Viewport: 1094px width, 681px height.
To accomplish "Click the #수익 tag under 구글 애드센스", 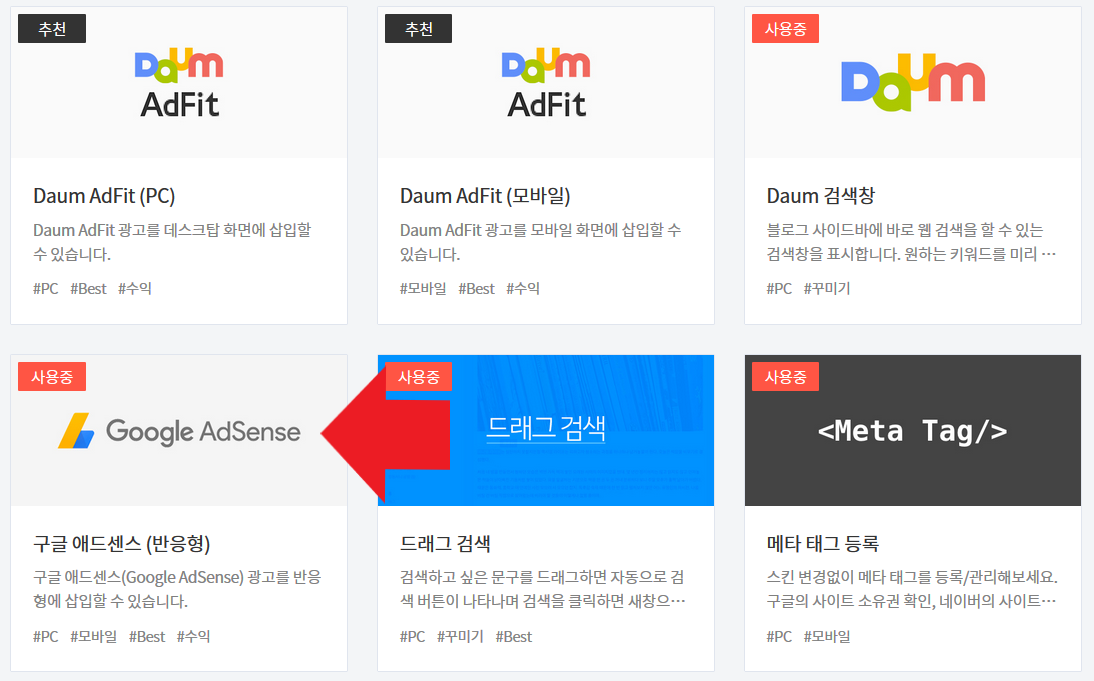I will tap(193, 636).
